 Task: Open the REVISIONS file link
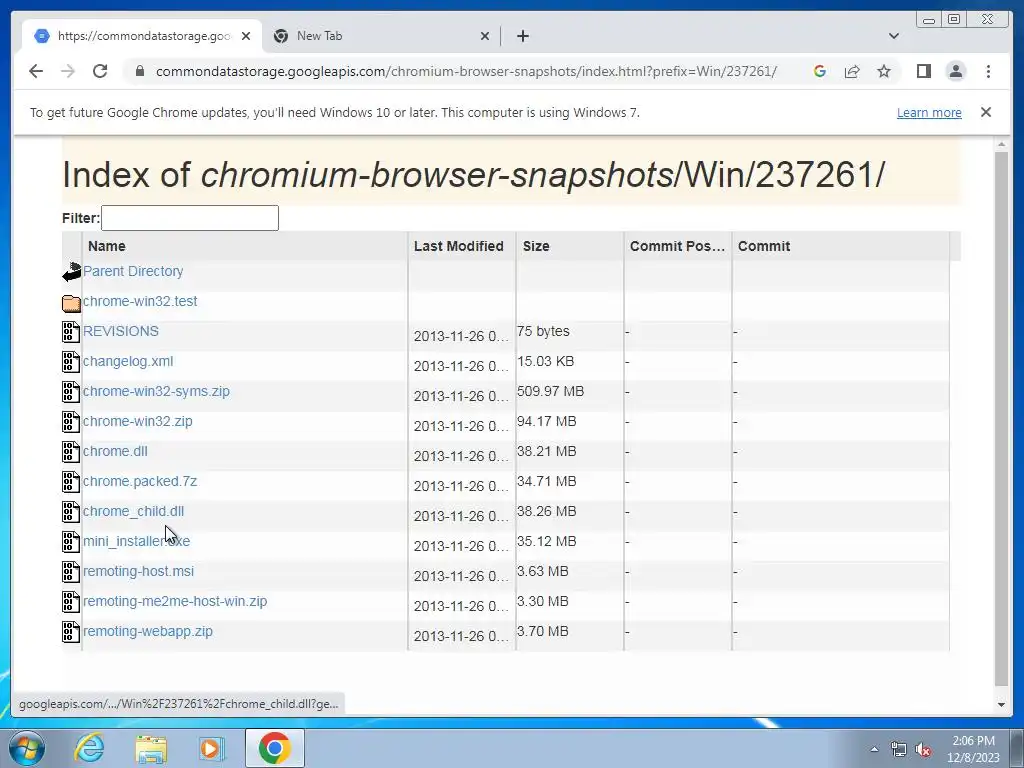[121, 331]
